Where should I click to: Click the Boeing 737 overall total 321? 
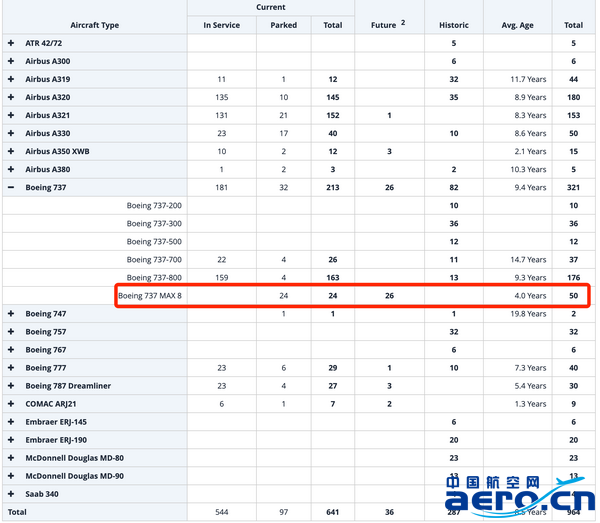(x=573, y=187)
